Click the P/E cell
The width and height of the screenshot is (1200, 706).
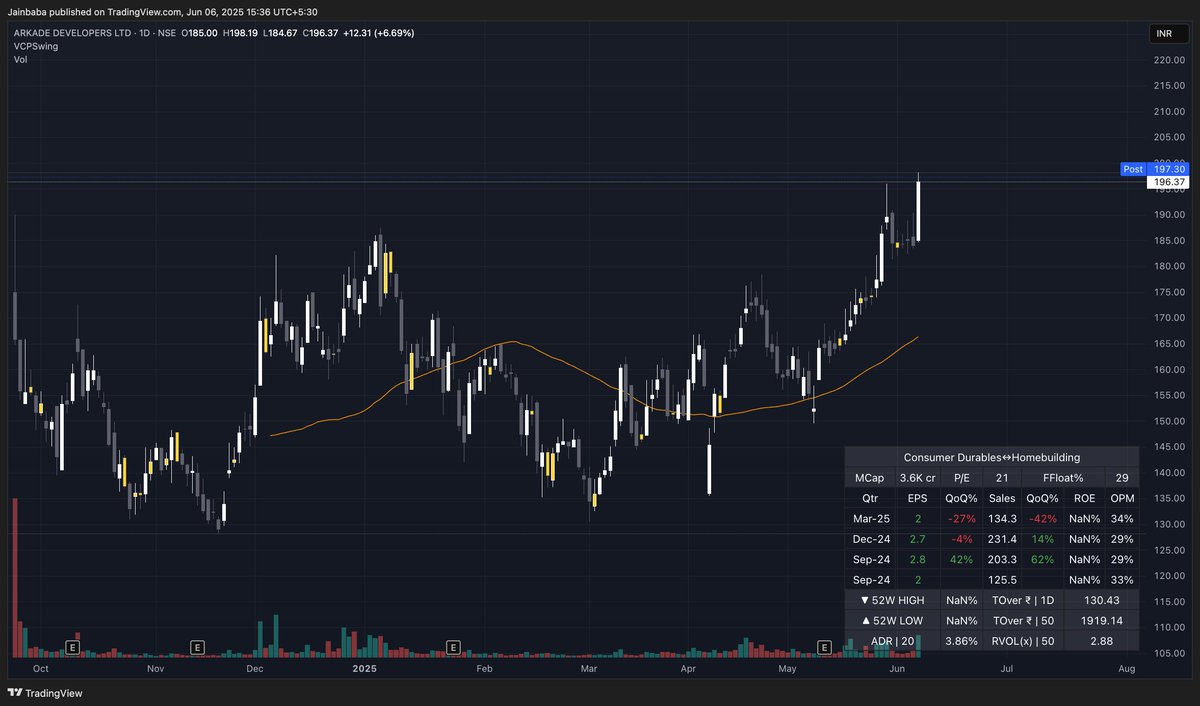click(961, 477)
